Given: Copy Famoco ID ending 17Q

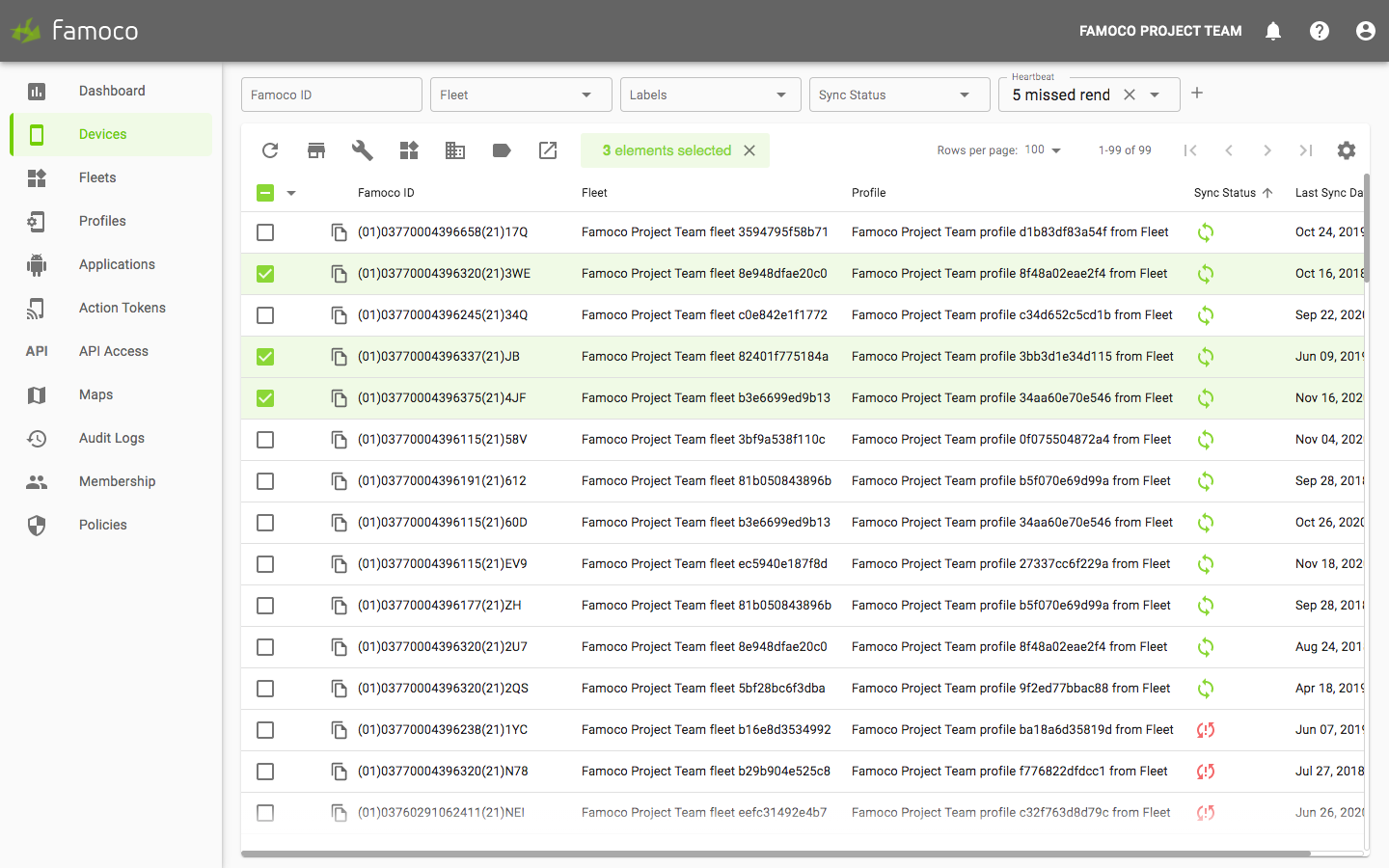Looking at the screenshot, I should tap(339, 232).
